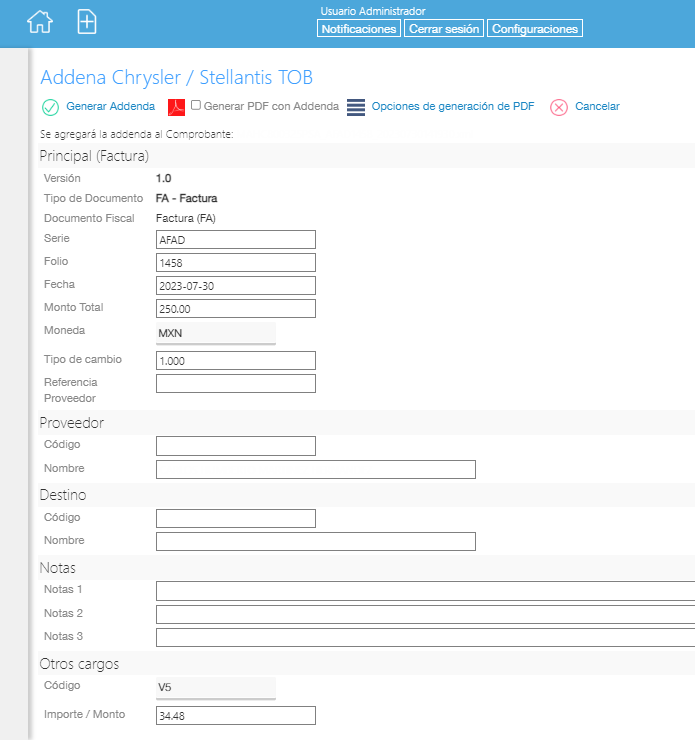Click the green check Generar Addenda icon

click(x=50, y=108)
